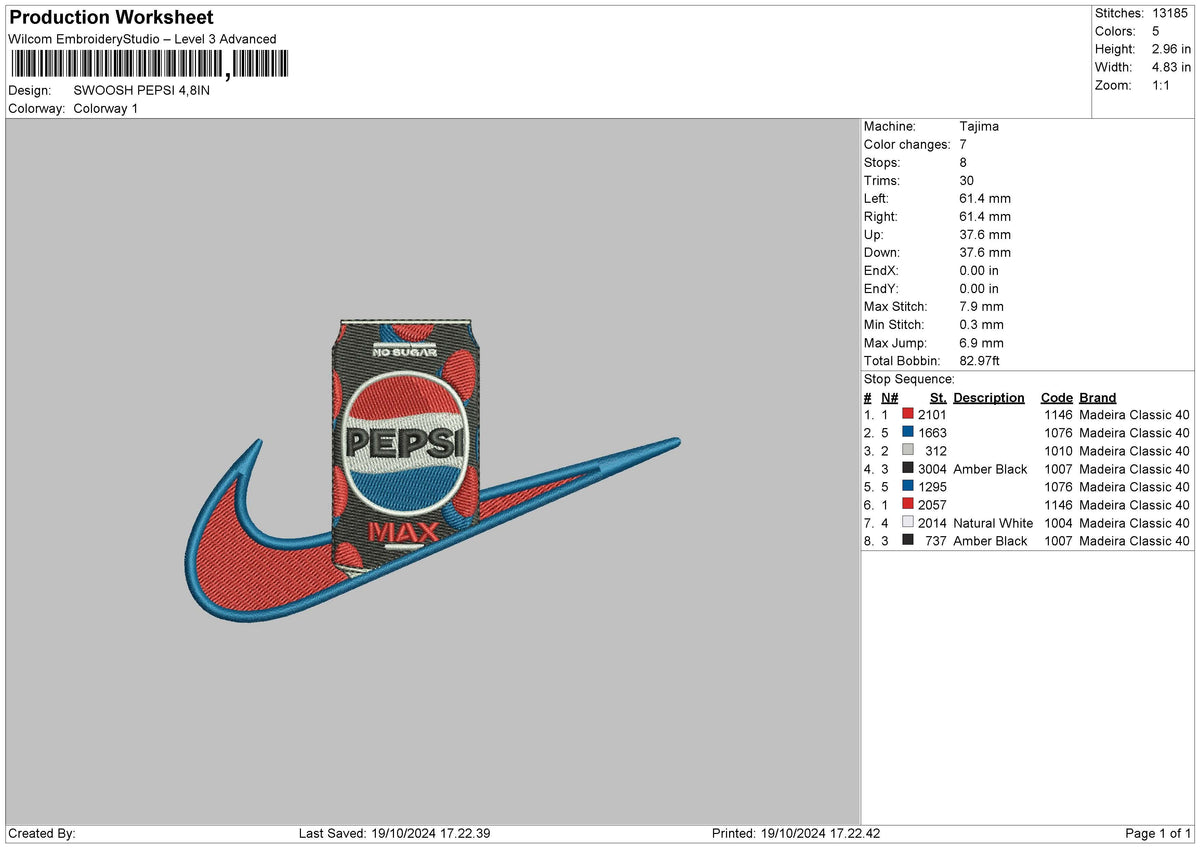
Task: Select the red swatch for stop 2057
Action: tap(906, 505)
